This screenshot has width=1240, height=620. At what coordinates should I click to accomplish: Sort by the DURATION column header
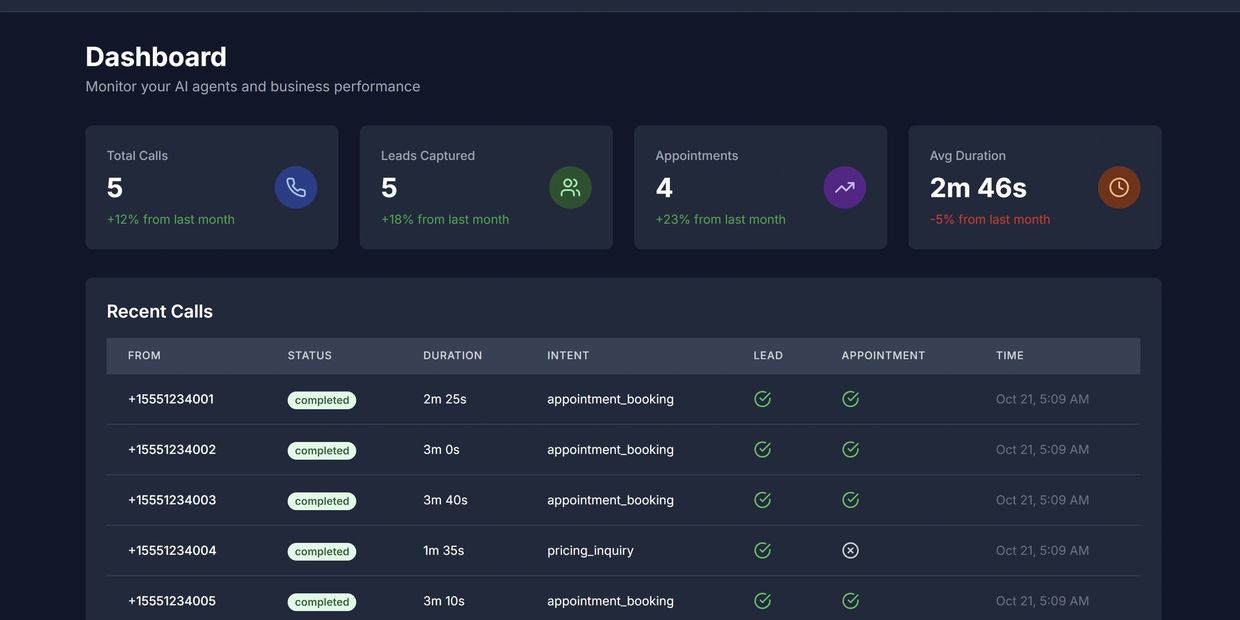(x=453, y=353)
